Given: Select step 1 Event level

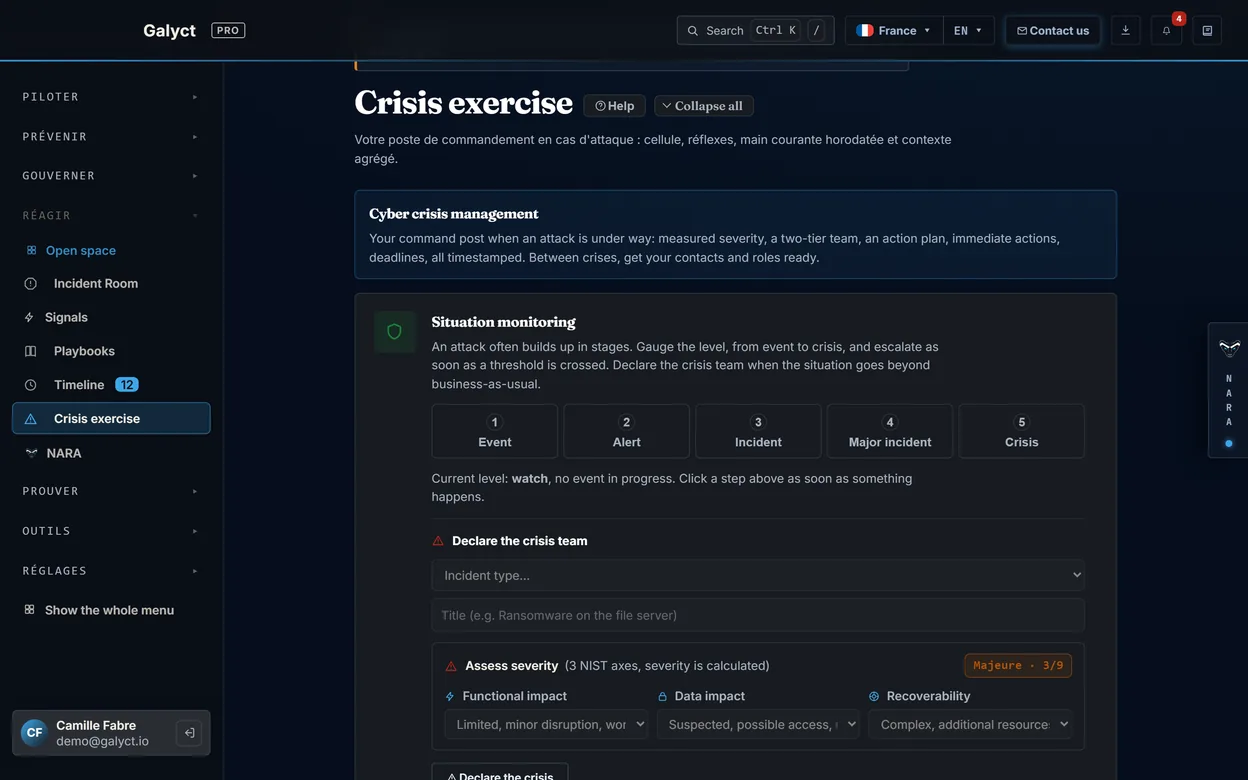Looking at the screenshot, I should (495, 431).
